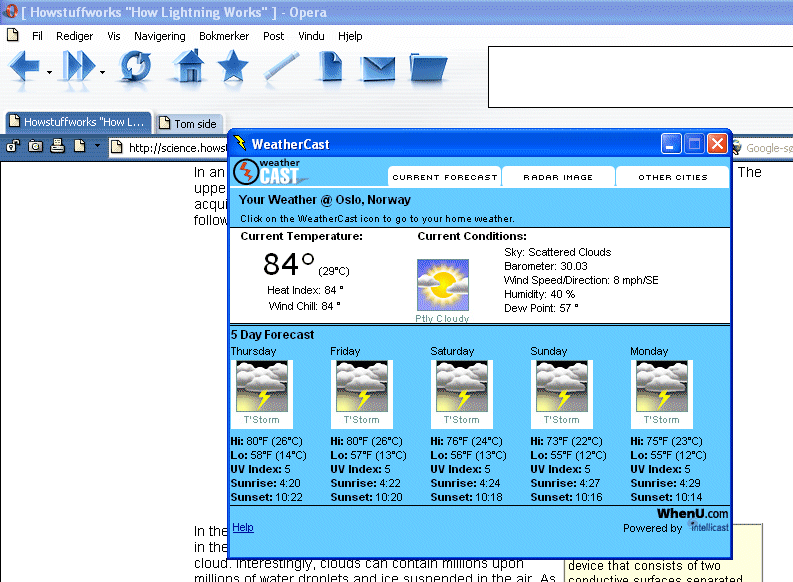Click the Help link in WeatherCast
The width and height of the screenshot is (793, 582).
[x=243, y=527]
